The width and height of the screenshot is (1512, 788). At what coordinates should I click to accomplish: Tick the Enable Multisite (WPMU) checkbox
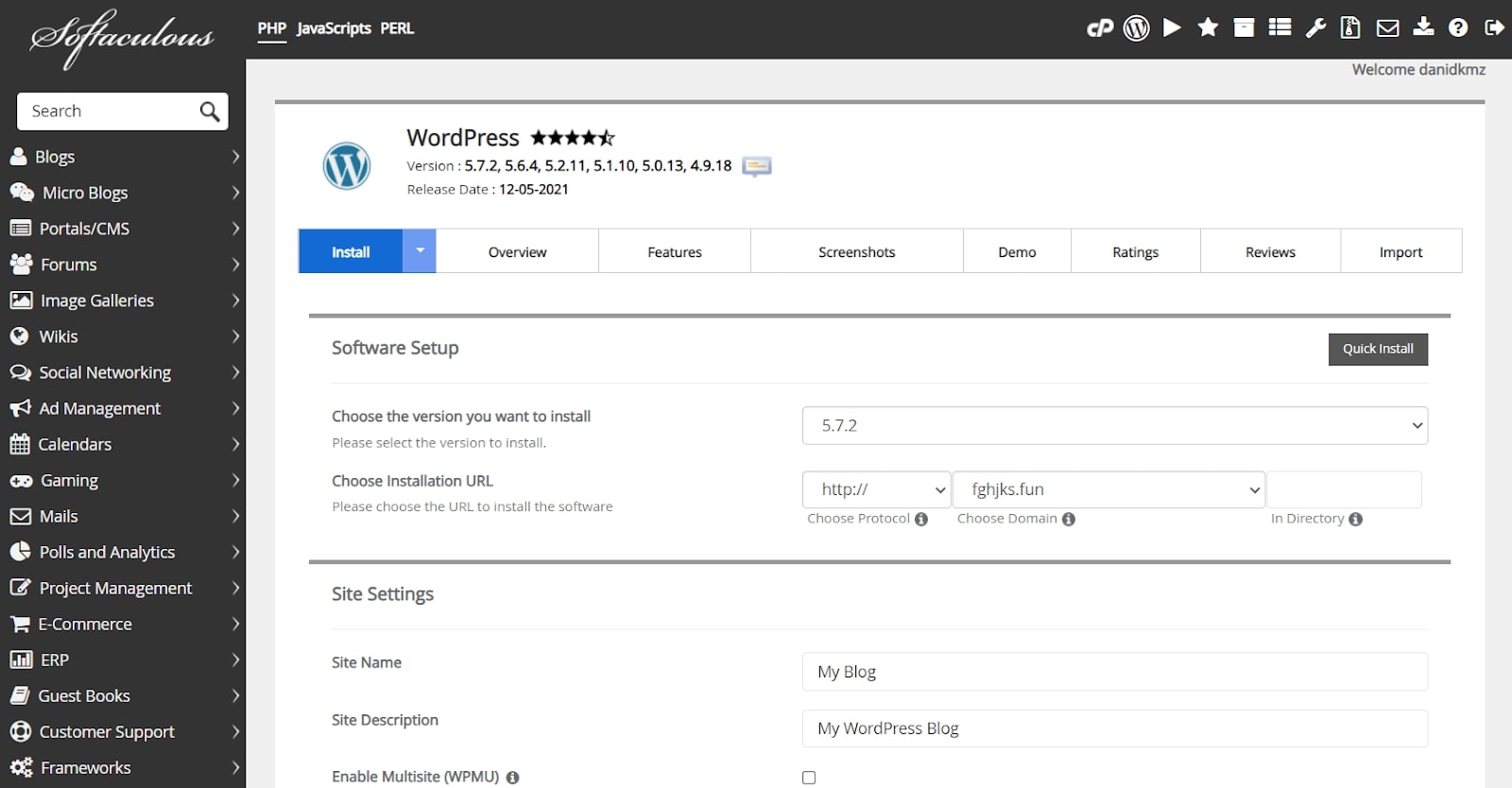(809, 778)
